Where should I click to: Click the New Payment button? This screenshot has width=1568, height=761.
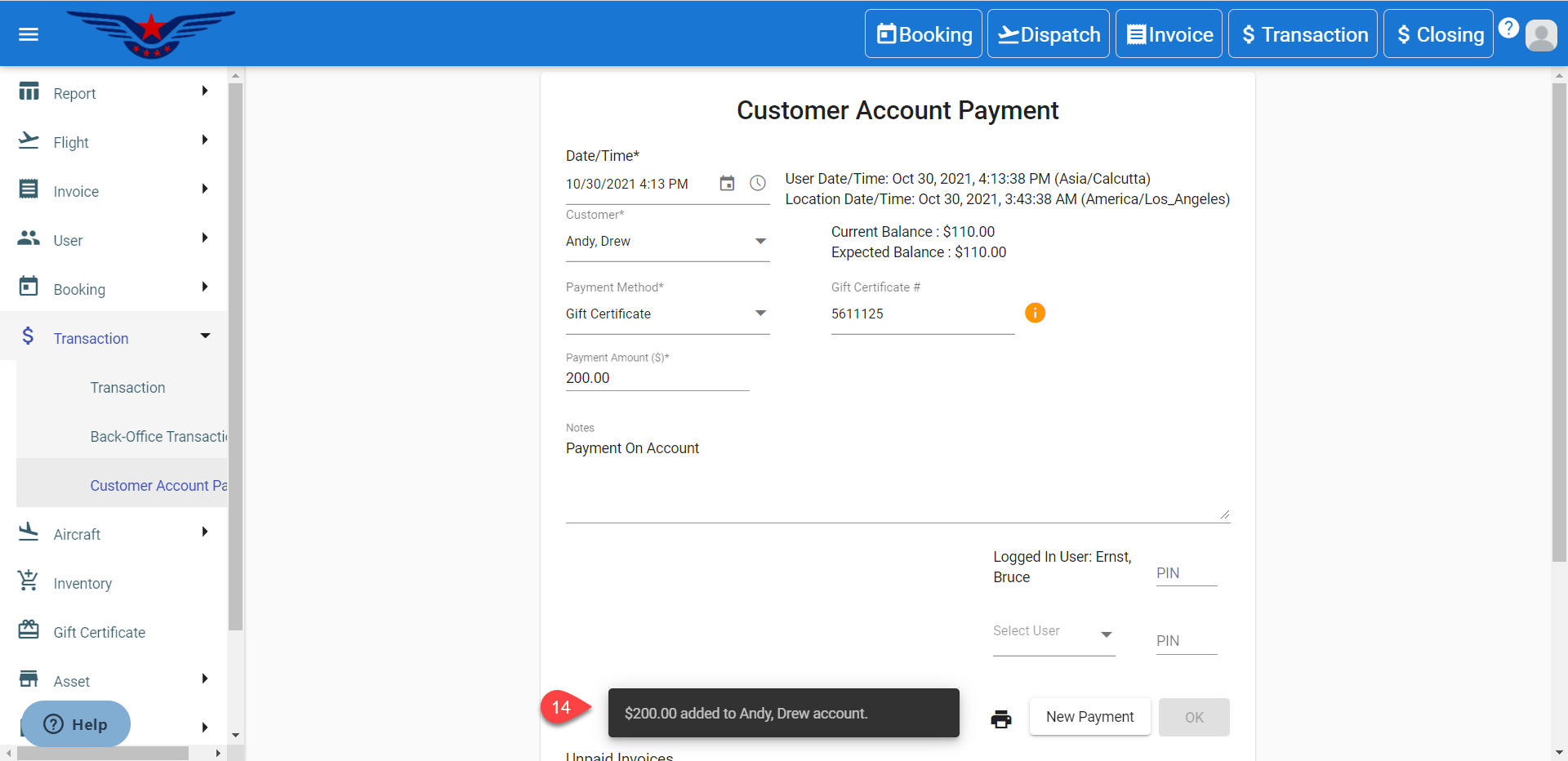coord(1089,717)
